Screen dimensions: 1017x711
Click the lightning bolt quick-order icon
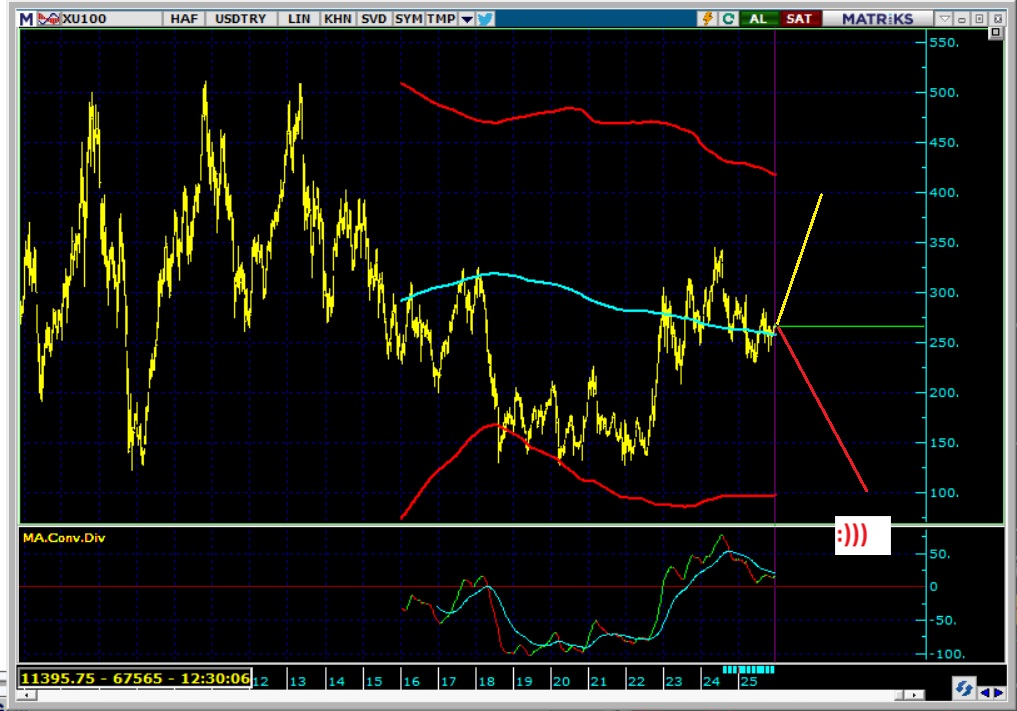(708, 19)
